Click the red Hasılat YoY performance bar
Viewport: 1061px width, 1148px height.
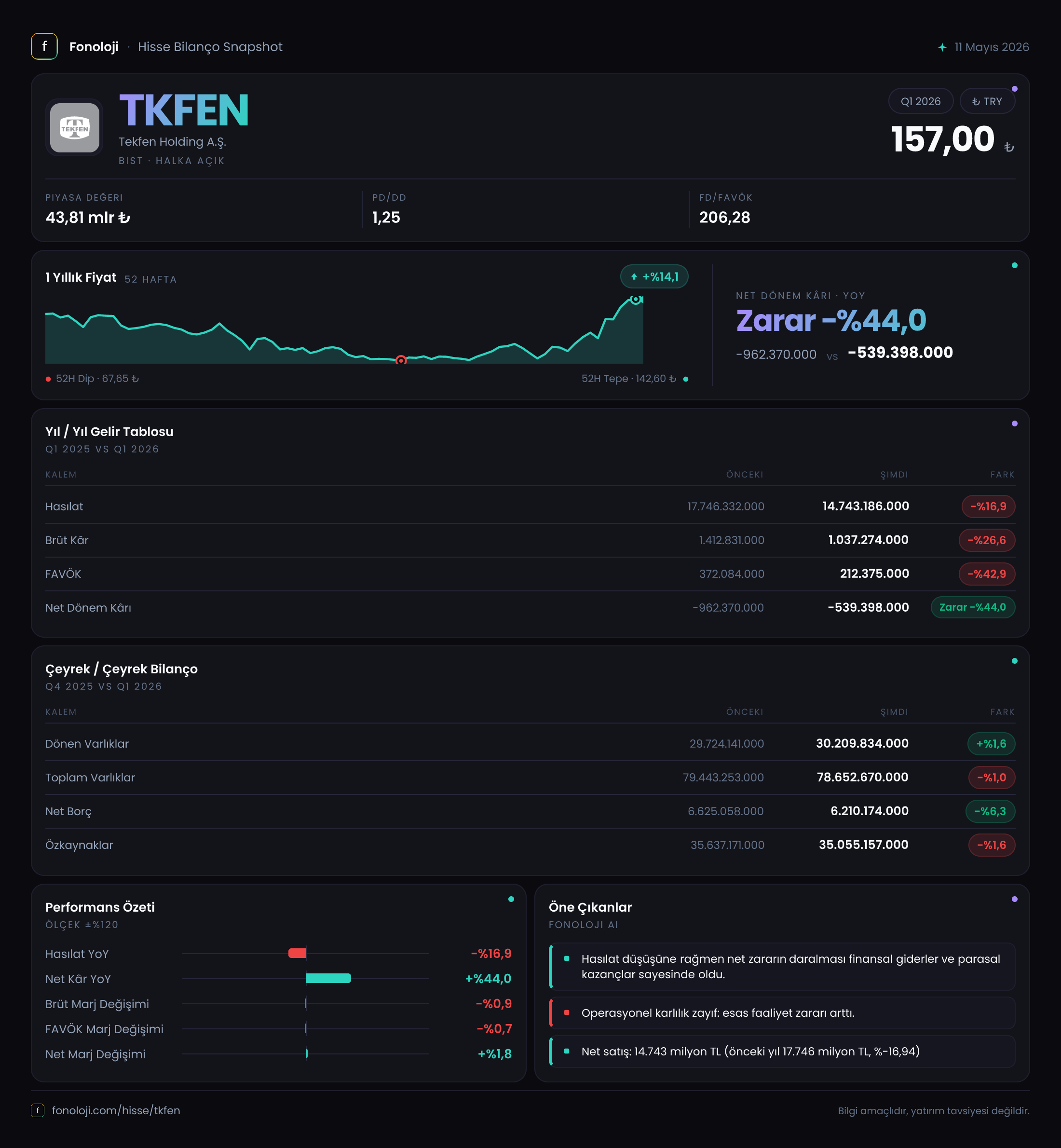(x=297, y=953)
